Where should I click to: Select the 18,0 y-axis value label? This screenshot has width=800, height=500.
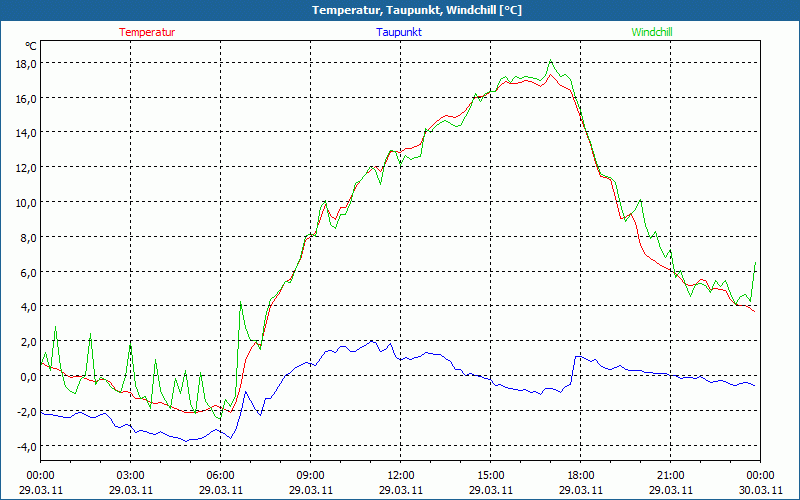point(25,63)
